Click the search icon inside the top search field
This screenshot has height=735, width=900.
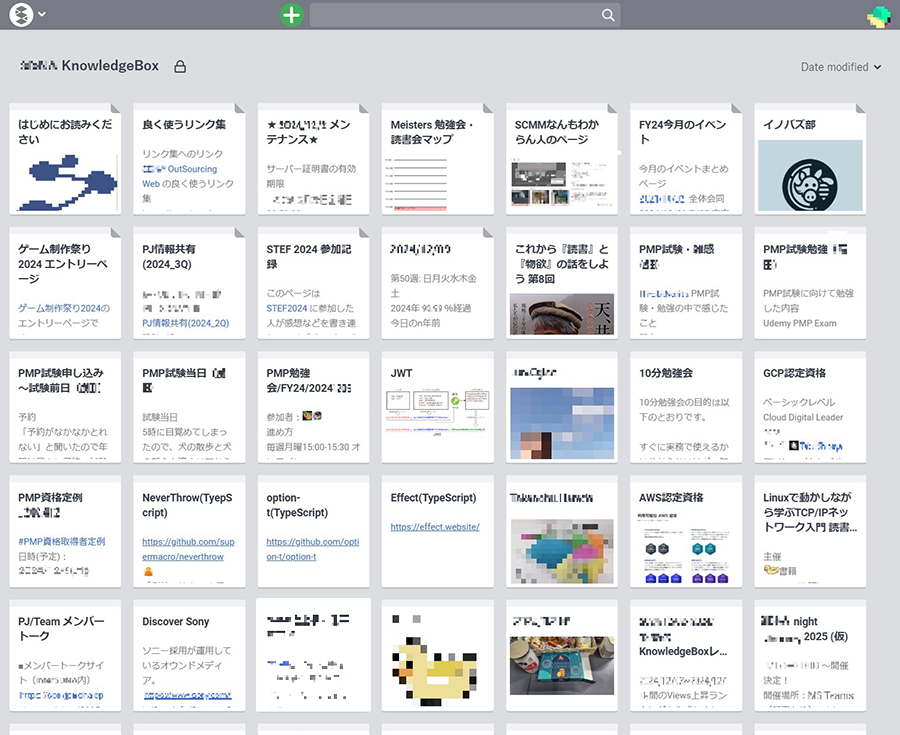click(x=606, y=15)
